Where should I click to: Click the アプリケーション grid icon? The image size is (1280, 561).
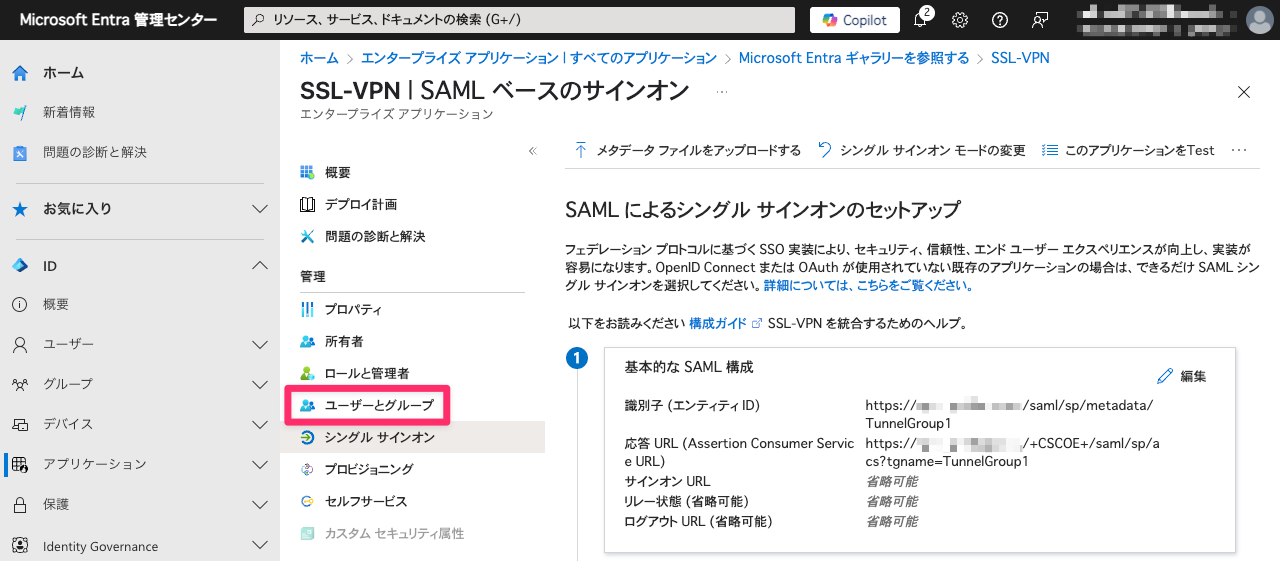pyautogui.click(x=19, y=464)
